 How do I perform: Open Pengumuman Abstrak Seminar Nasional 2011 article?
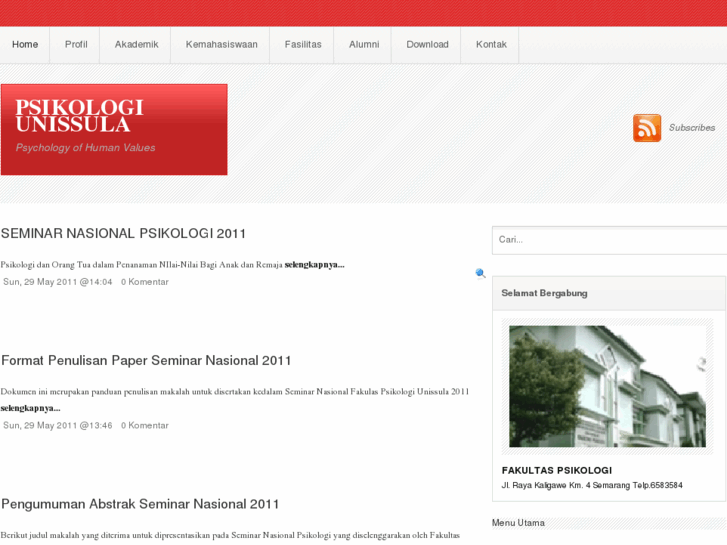tap(140, 504)
